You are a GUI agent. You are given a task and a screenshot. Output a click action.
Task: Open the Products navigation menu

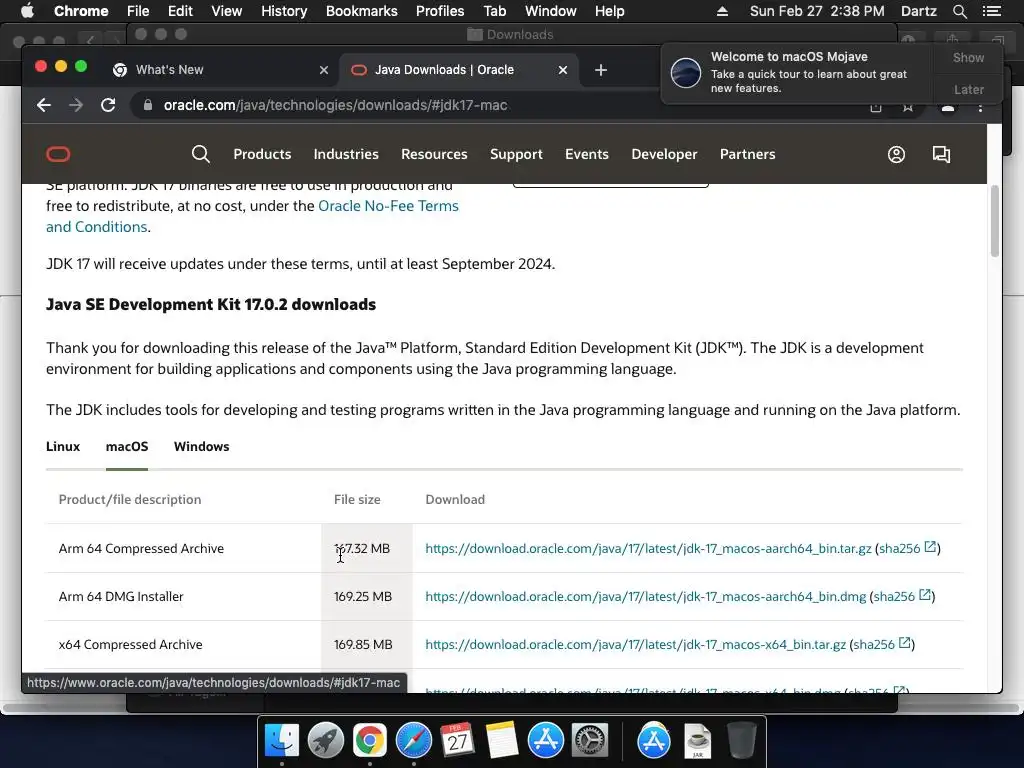coord(262,154)
